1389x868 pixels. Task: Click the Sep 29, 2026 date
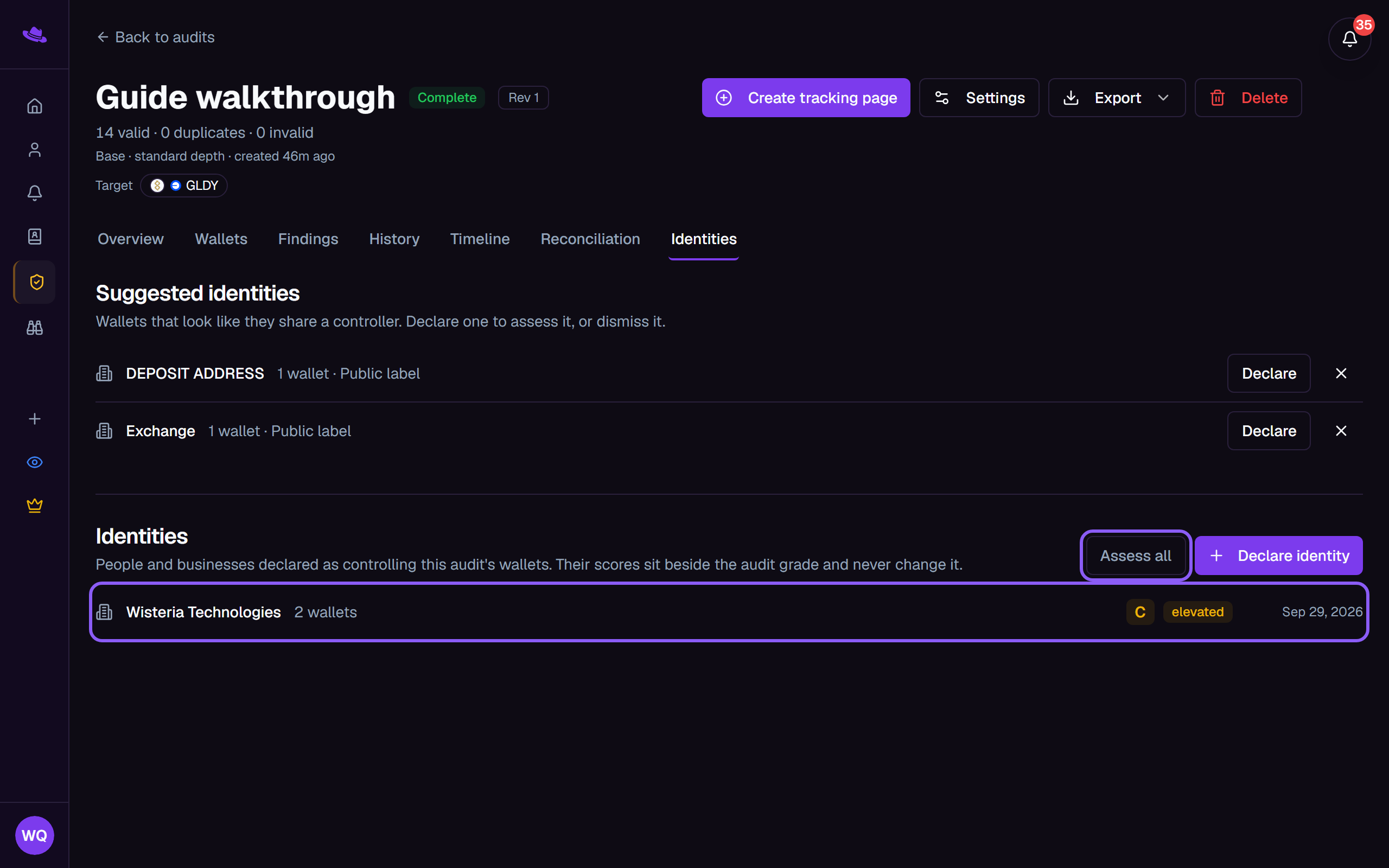point(1322,612)
